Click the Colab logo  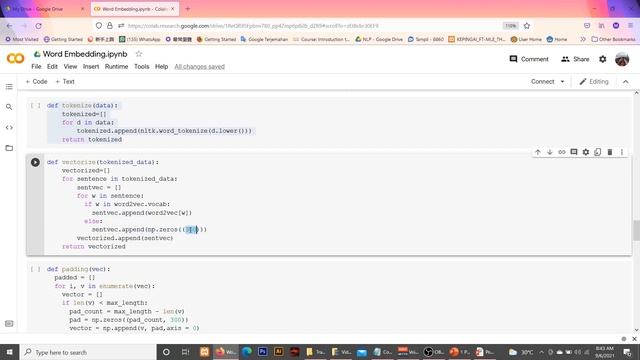16,59
